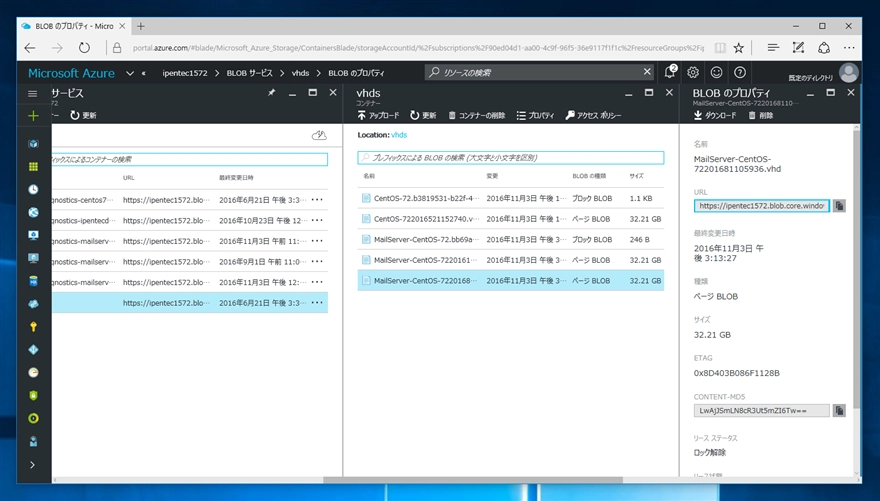Open the Azure portal hamburger menu
This screenshot has height=501, width=880.
[x=33, y=94]
